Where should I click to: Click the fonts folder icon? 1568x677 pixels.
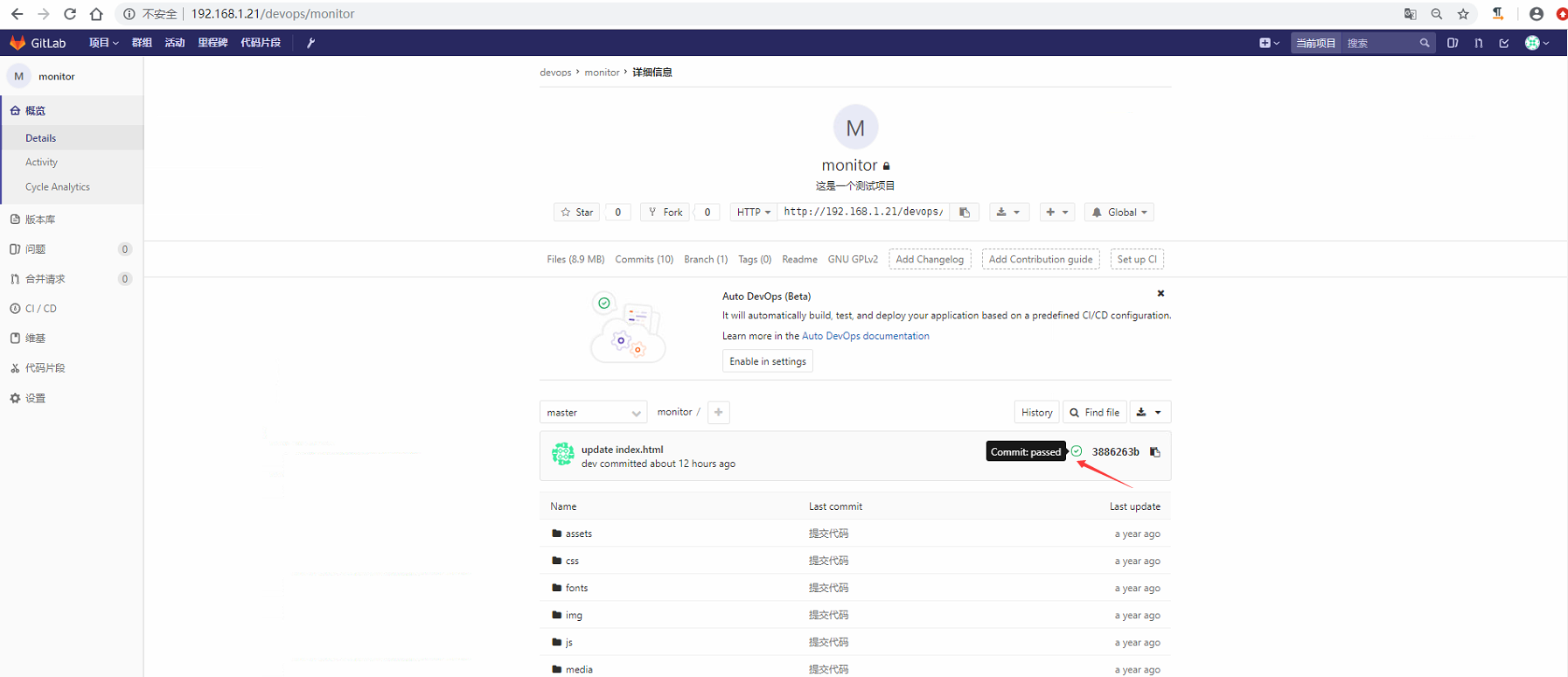pyautogui.click(x=557, y=588)
